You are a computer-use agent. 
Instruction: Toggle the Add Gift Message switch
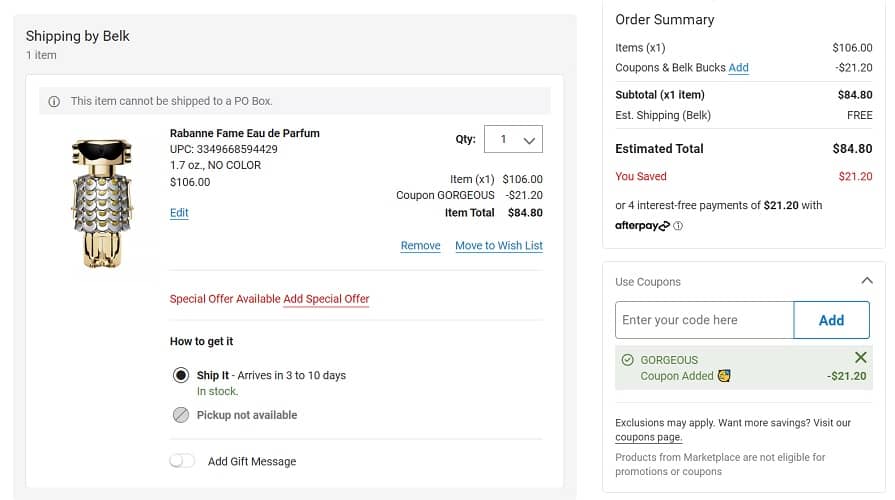[182, 461]
